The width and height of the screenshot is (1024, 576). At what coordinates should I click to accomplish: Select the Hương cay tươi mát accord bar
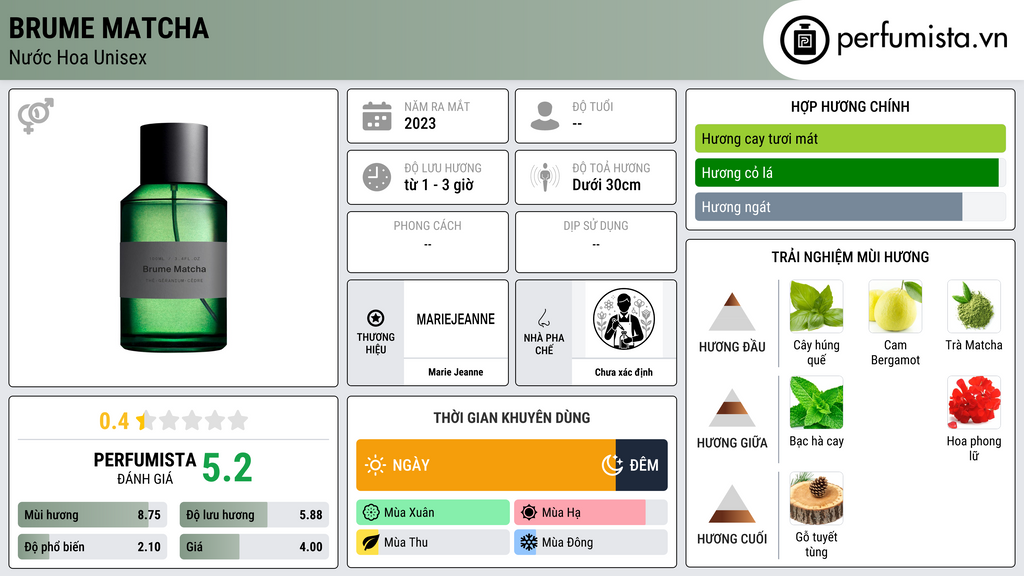(x=850, y=138)
